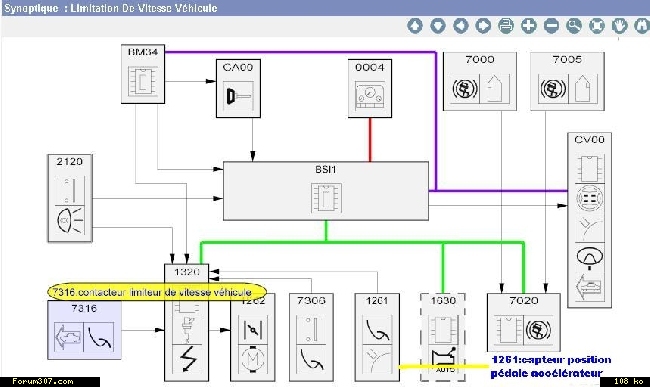Click the 7020 ABS control unit block
The height and width of the screenshot is (387, 650).
pos(524,322)
